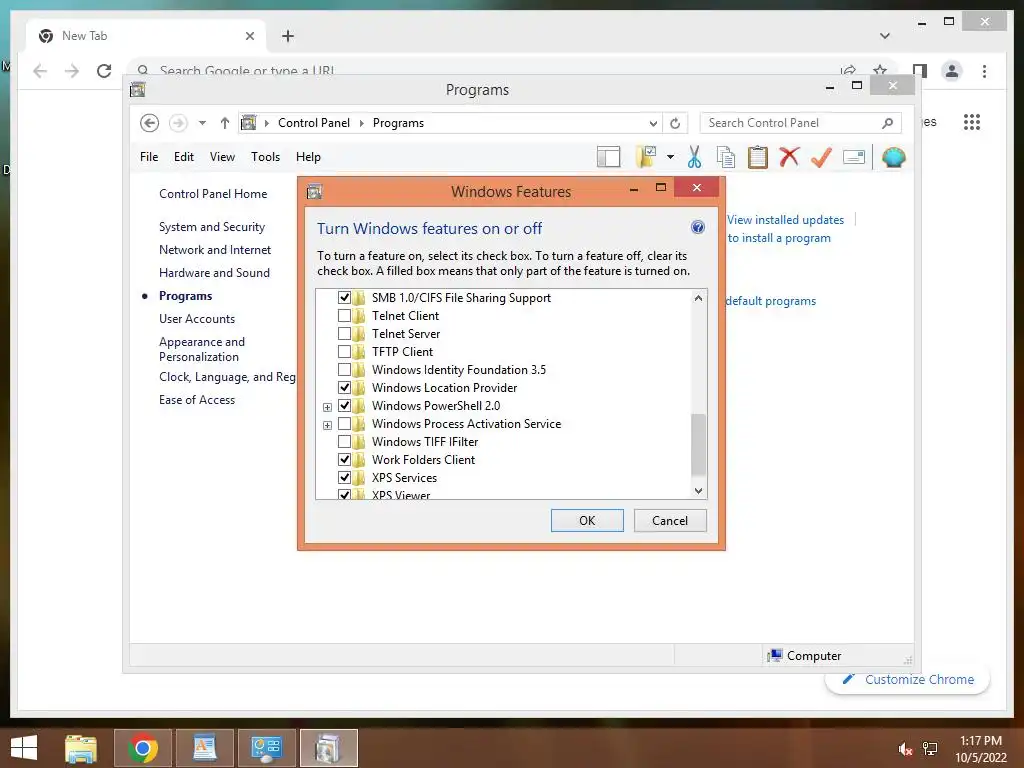Click the Copy icon in Programs toolbar
This screenshot has height=768, width=1024.
pos(726,157)
